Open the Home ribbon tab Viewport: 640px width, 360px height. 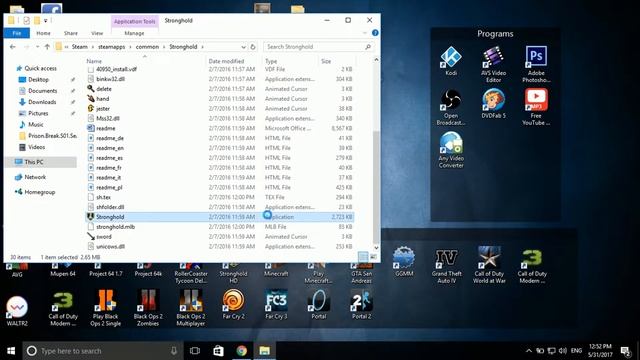coord(43,33)
